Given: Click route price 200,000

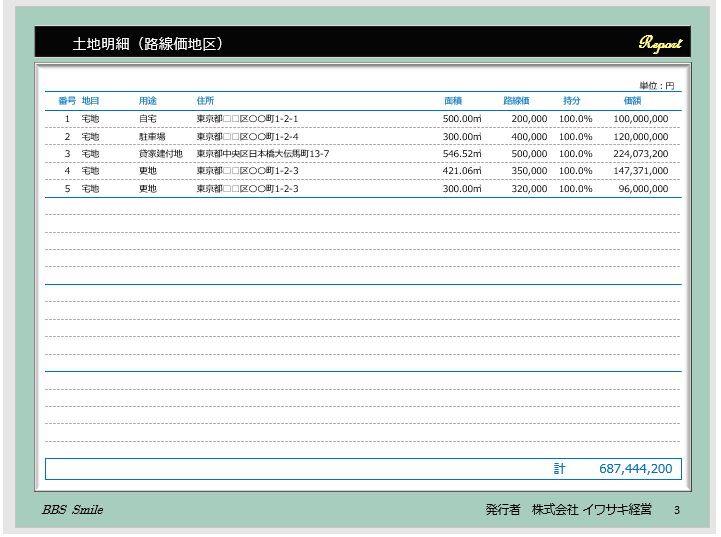Looking at the screenshot, I should 529,119.
